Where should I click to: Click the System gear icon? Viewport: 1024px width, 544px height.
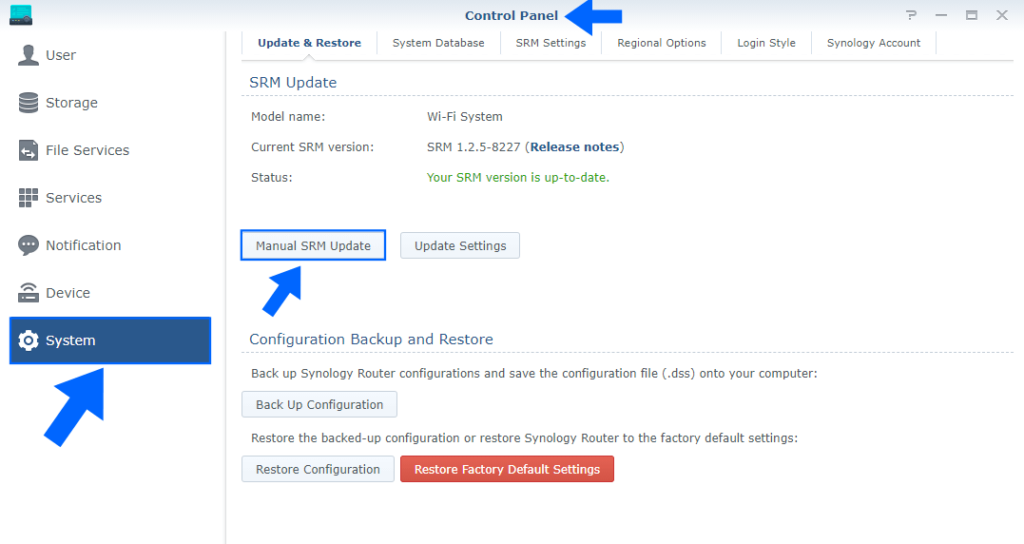coord(28,340)
